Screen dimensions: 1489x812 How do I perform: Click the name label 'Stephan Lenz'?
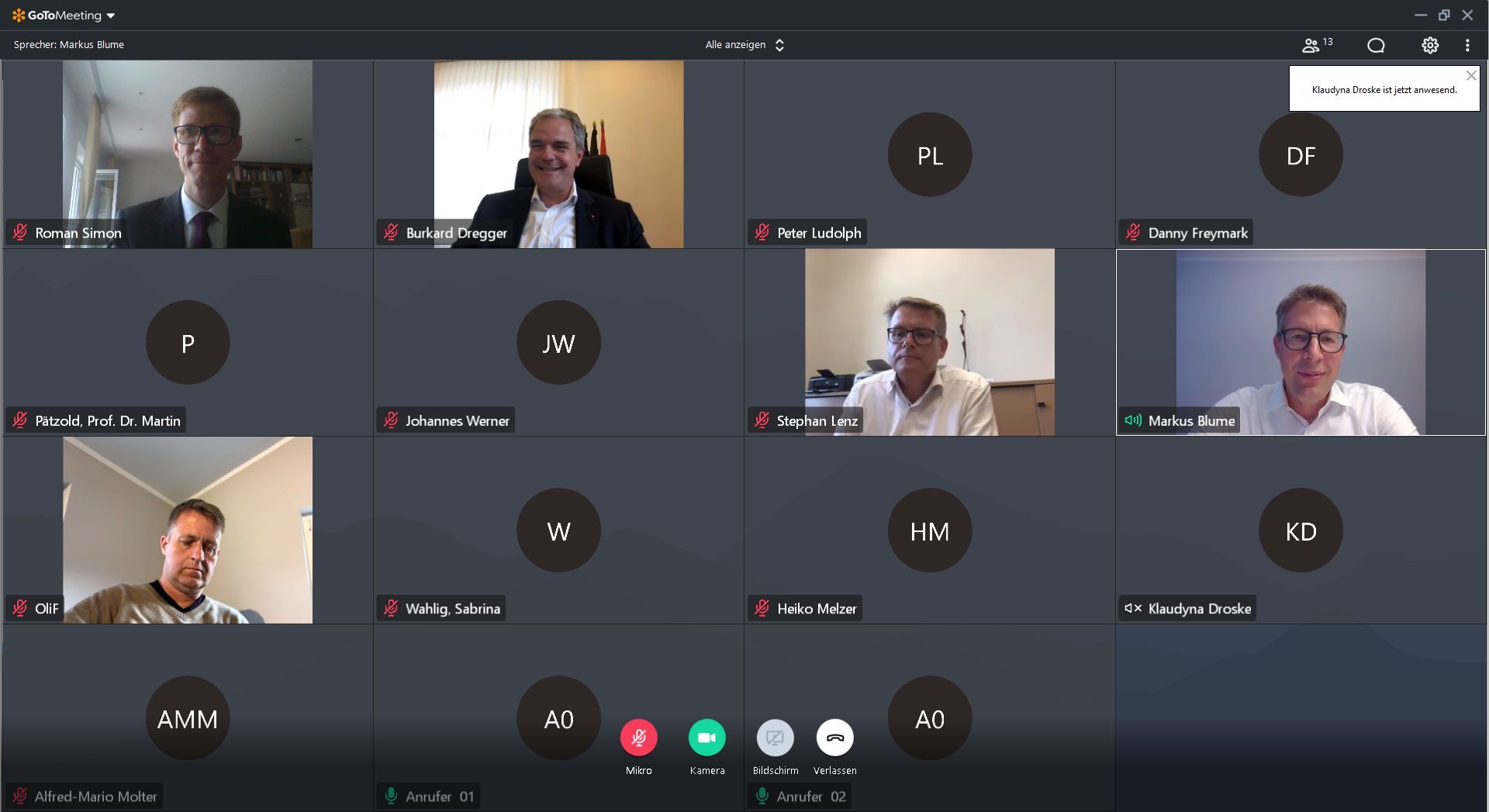(x=817, y=420)
